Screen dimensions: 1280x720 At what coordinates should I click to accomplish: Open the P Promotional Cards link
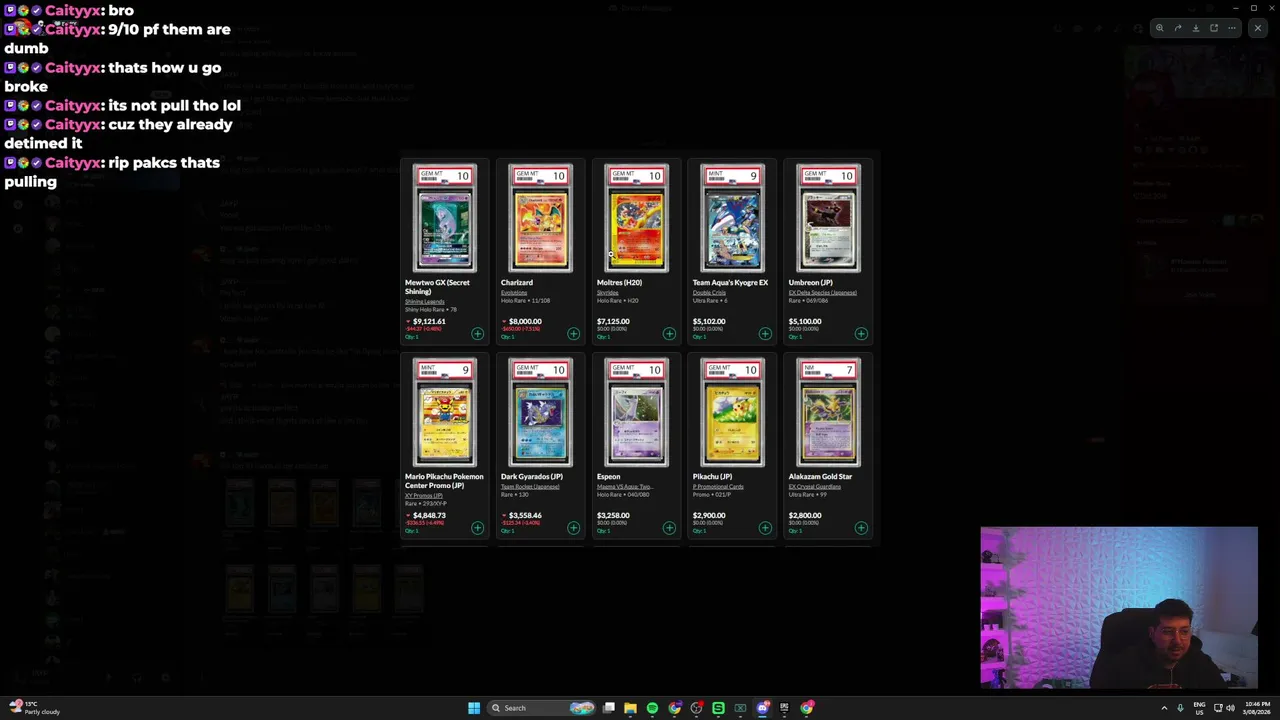click(x=718, y=487)
